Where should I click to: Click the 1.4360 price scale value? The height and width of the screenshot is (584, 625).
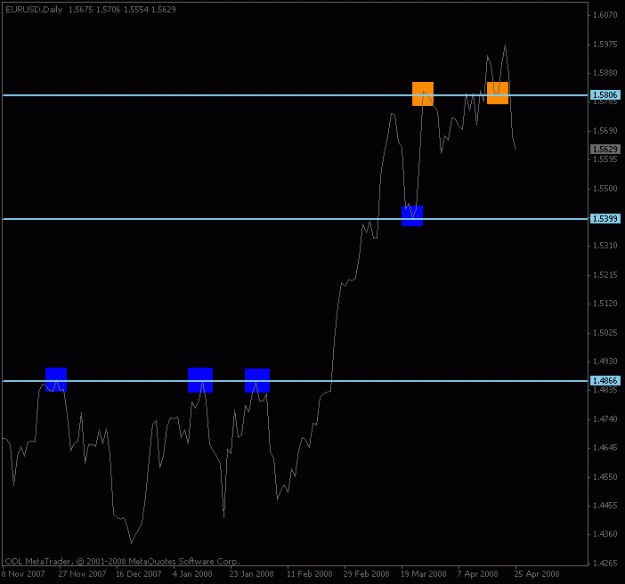tap(605, 534)
